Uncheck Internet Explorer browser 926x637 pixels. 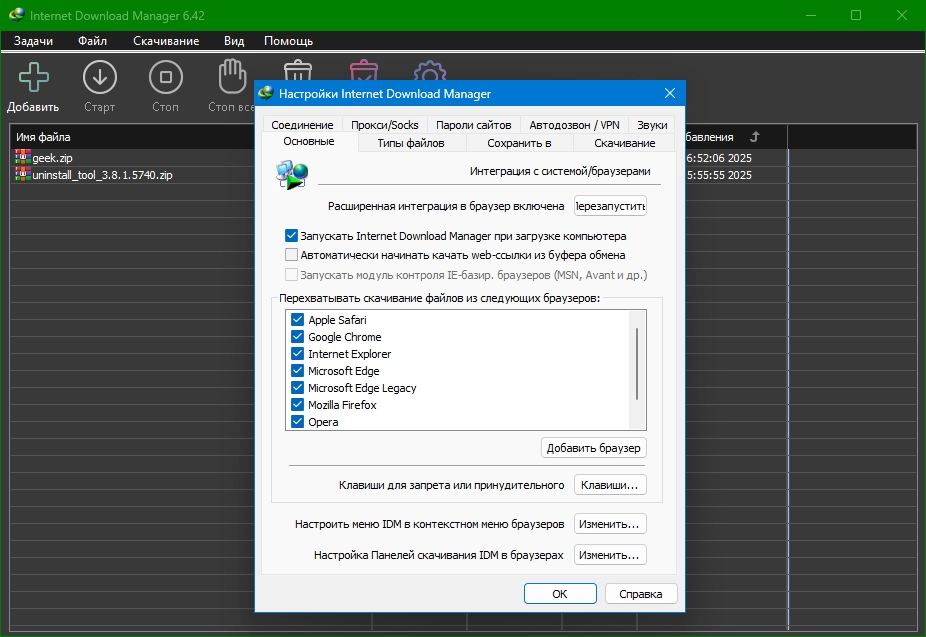click(298, 354)
